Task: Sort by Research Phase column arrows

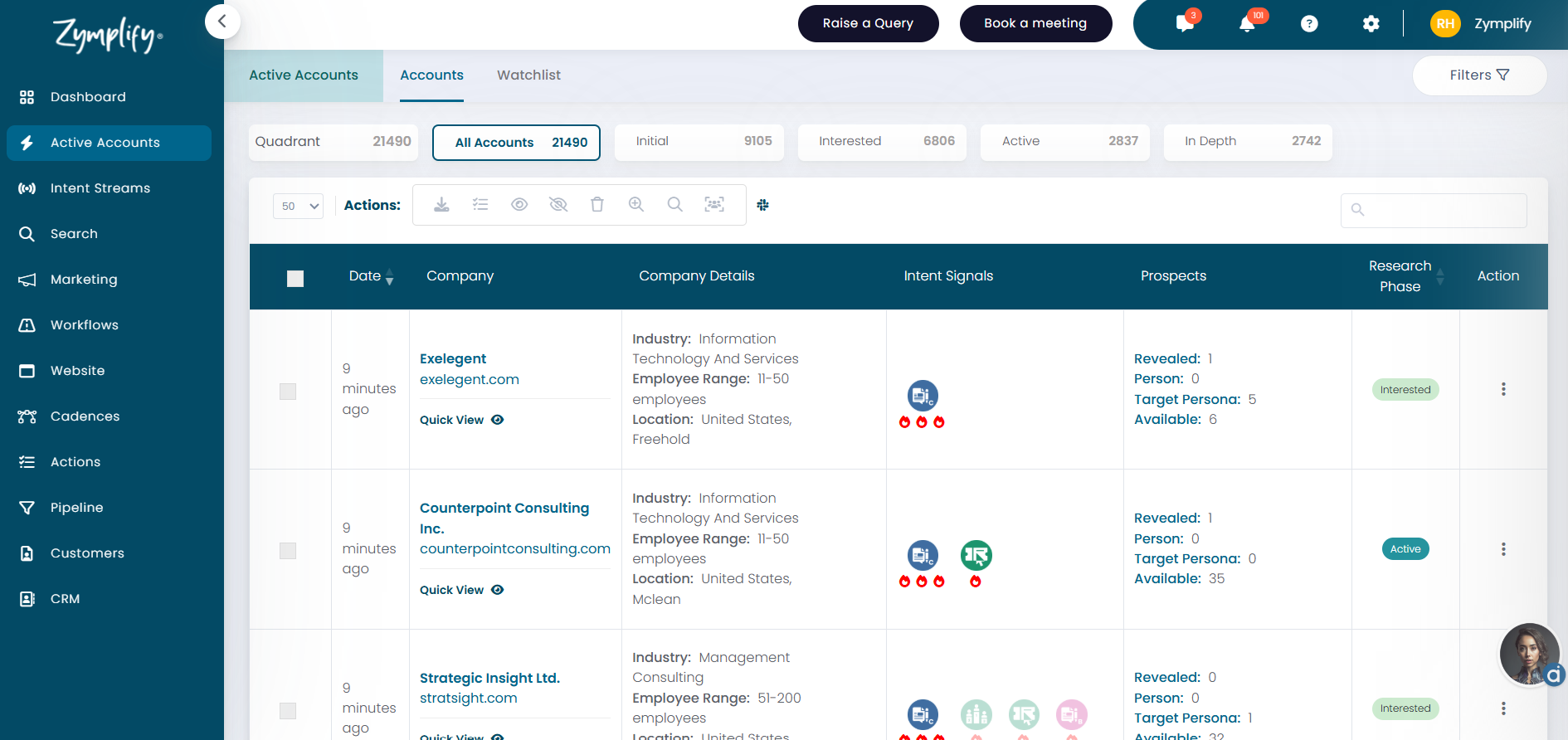Action: (1440, 276)
